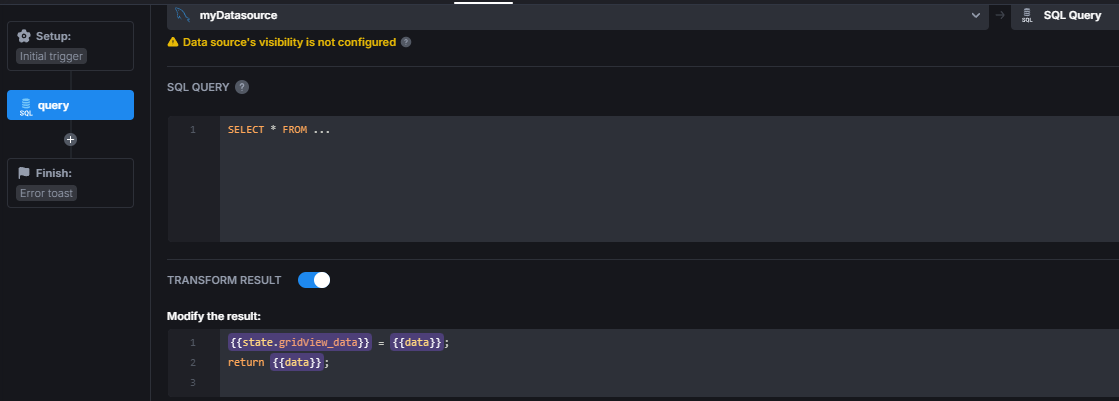Screen dimensions: 1119x401
Task: Click the Initial trigger badge
Action: [x=52, y=56]
